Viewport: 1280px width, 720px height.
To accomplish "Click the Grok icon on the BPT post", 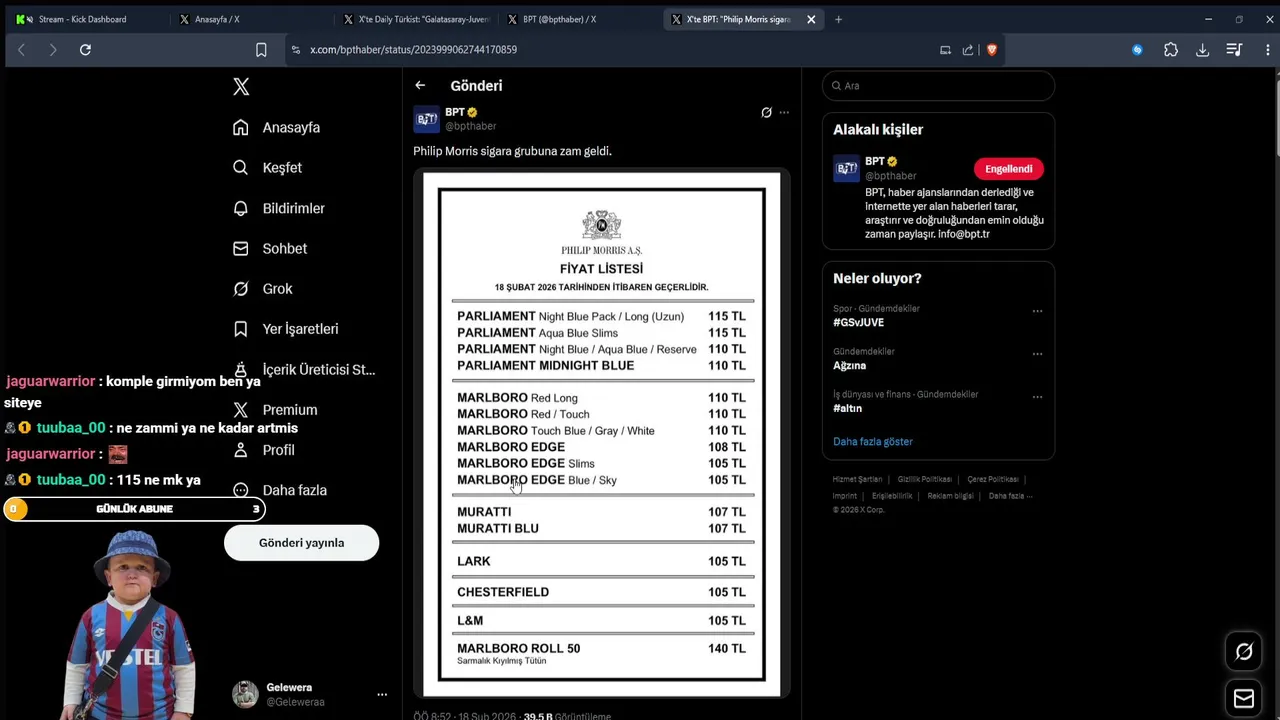I will pos(766,113).
